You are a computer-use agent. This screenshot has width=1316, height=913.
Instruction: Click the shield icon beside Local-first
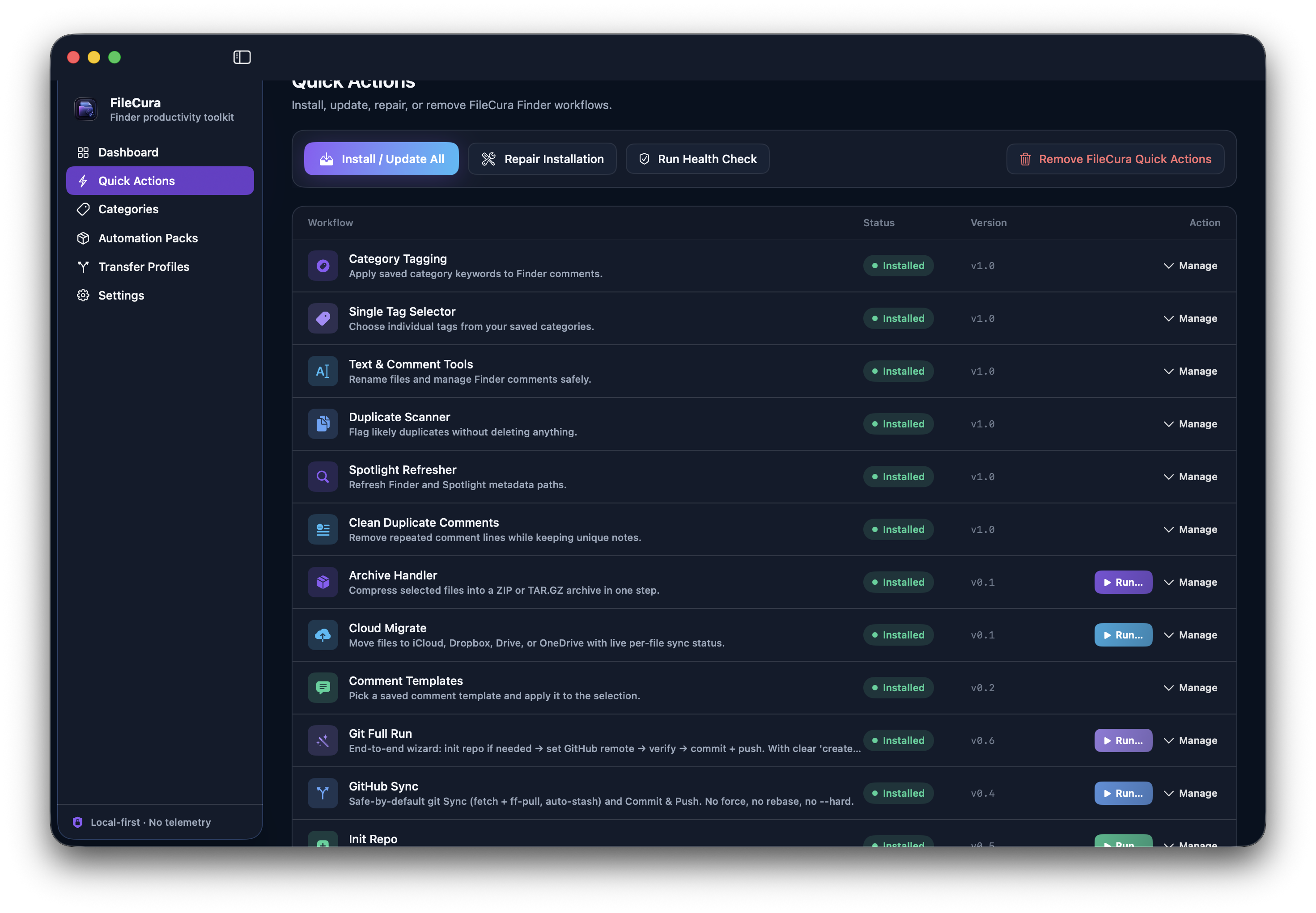(78, 823)
